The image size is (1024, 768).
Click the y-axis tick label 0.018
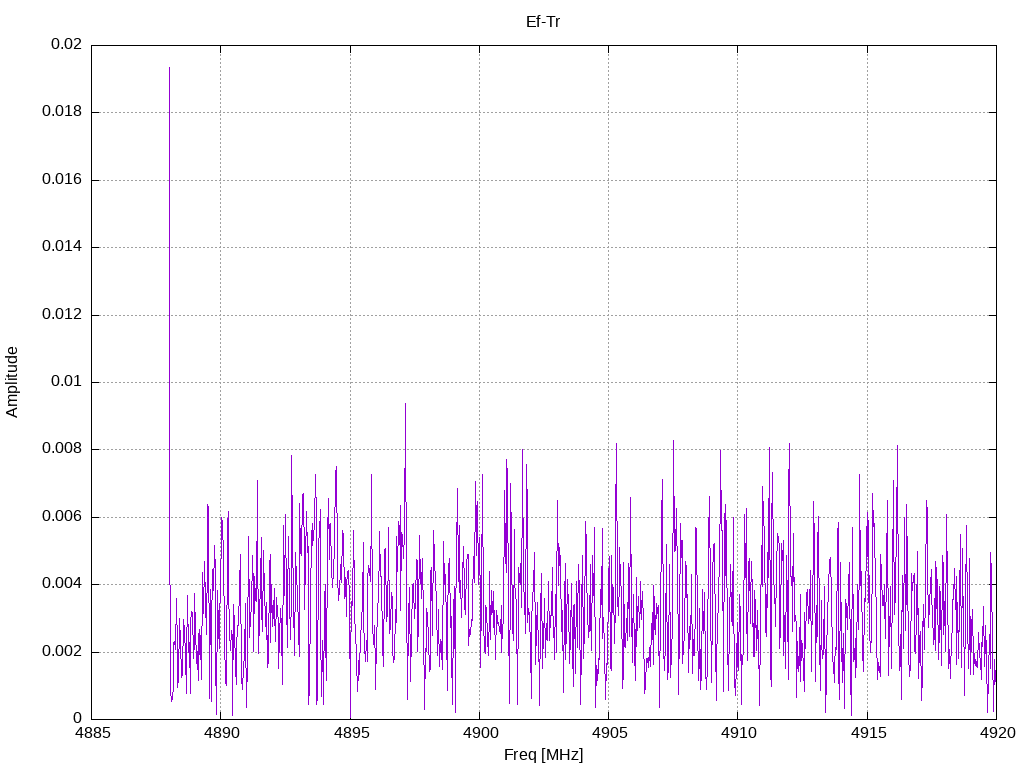[x=62, y=112]
